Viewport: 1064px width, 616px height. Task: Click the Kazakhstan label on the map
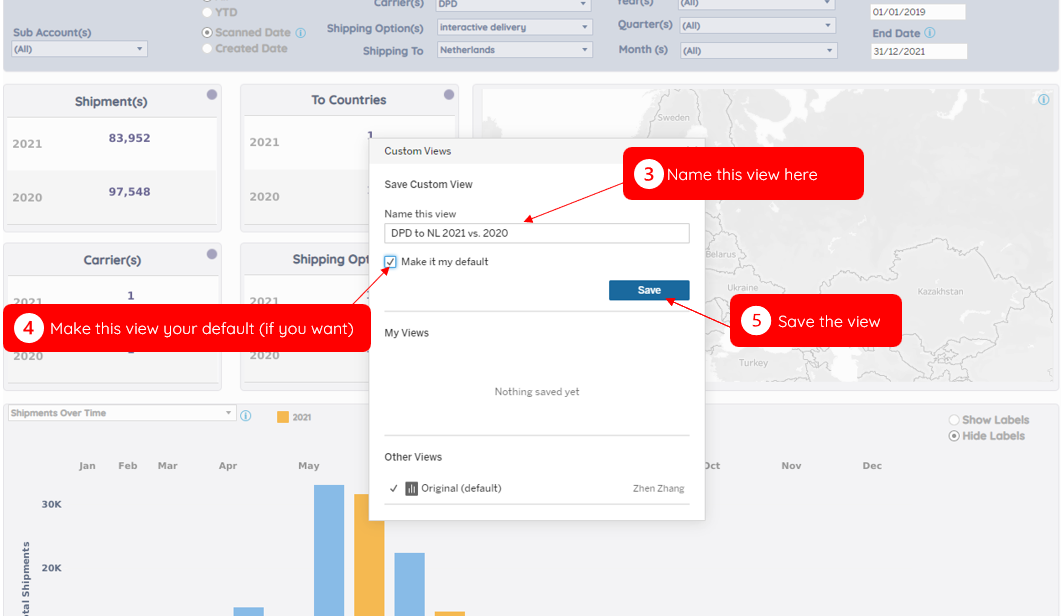(940, 292)
